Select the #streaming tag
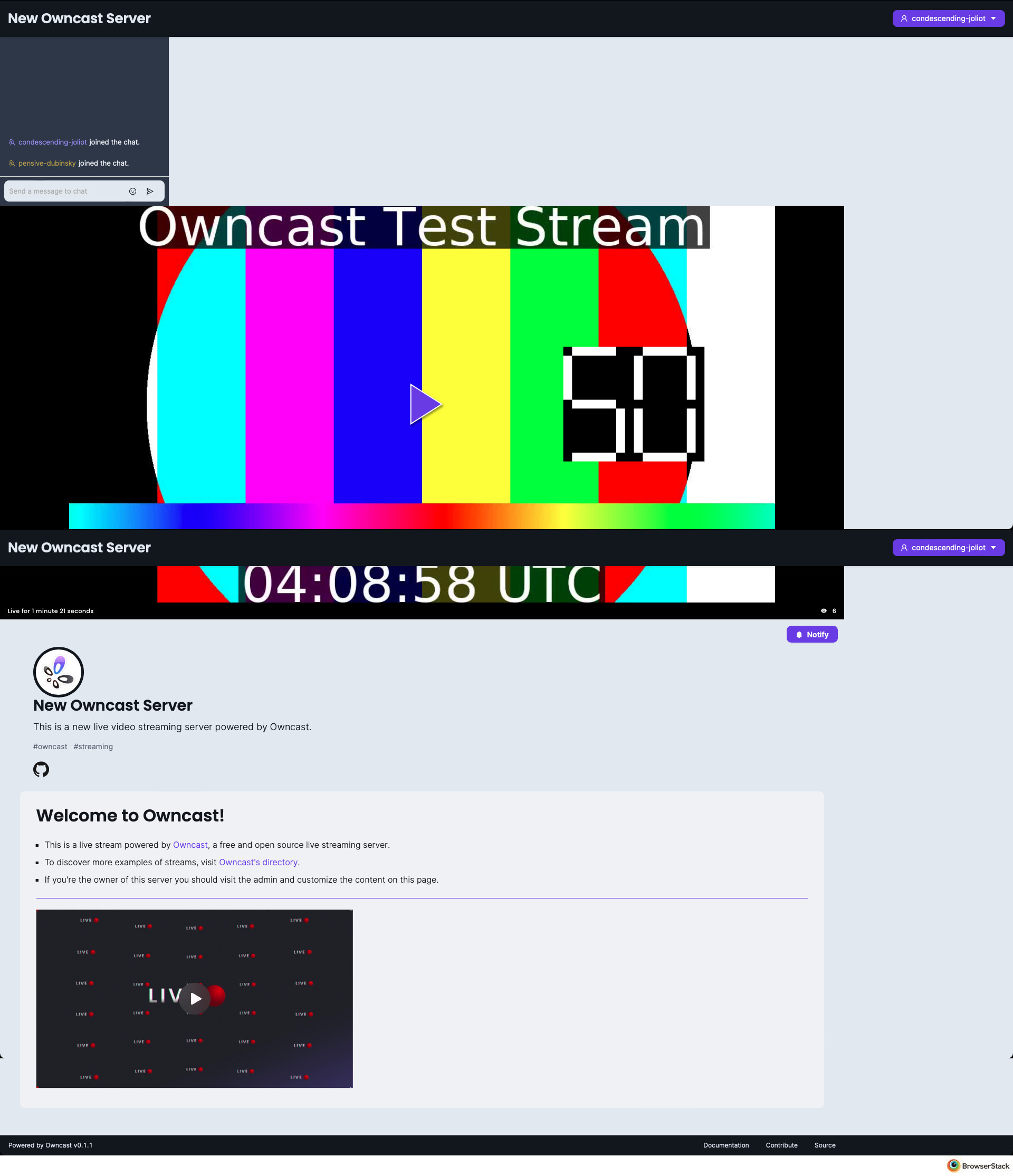 tap(93, 747)
